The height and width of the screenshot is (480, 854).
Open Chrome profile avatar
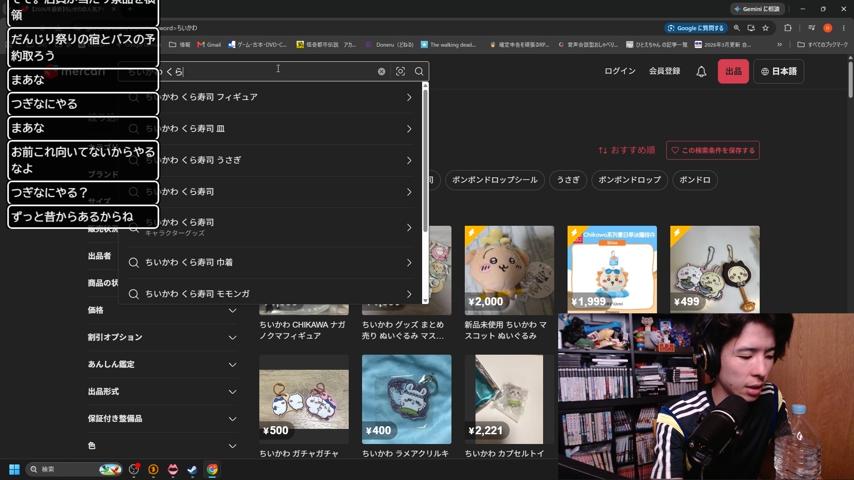827,28
